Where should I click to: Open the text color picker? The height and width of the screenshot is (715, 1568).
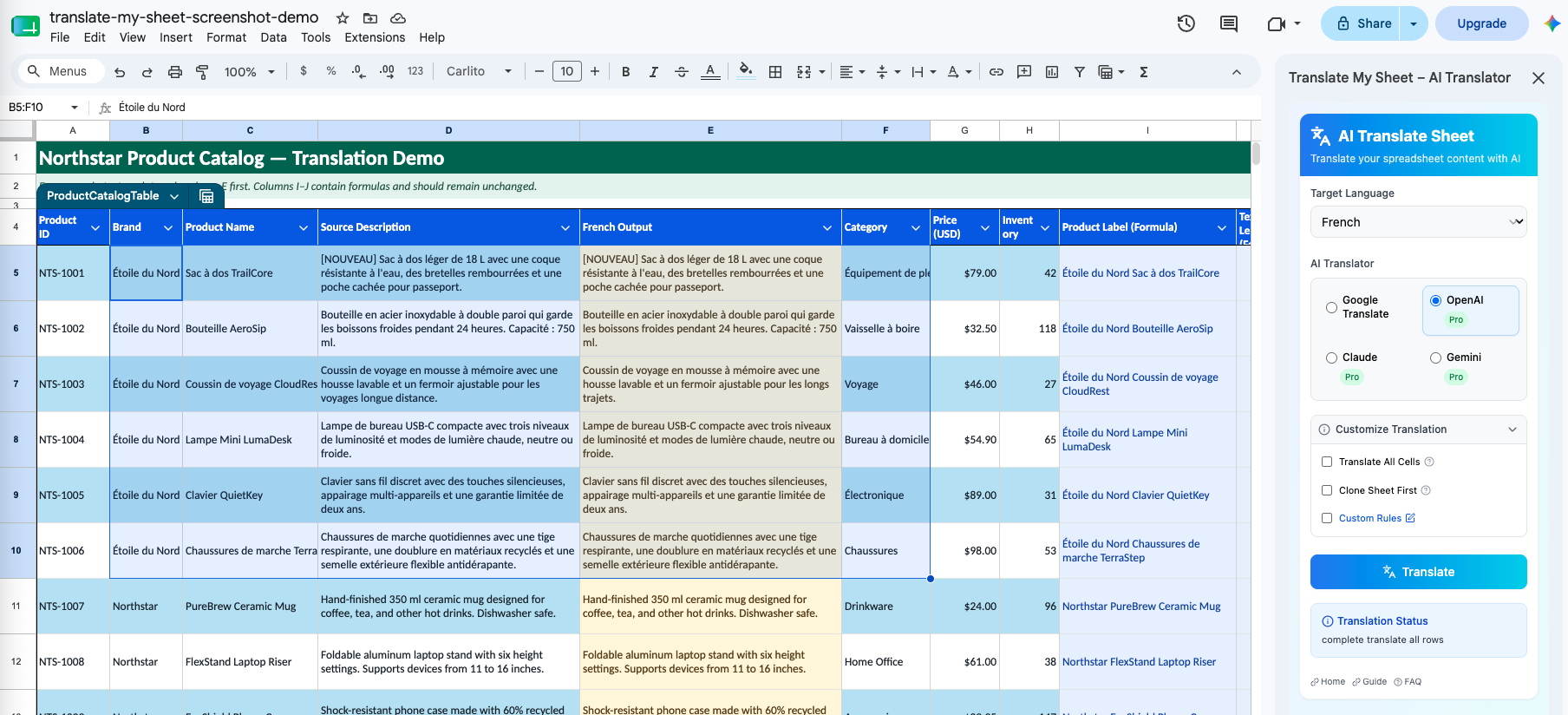(710, 72)
